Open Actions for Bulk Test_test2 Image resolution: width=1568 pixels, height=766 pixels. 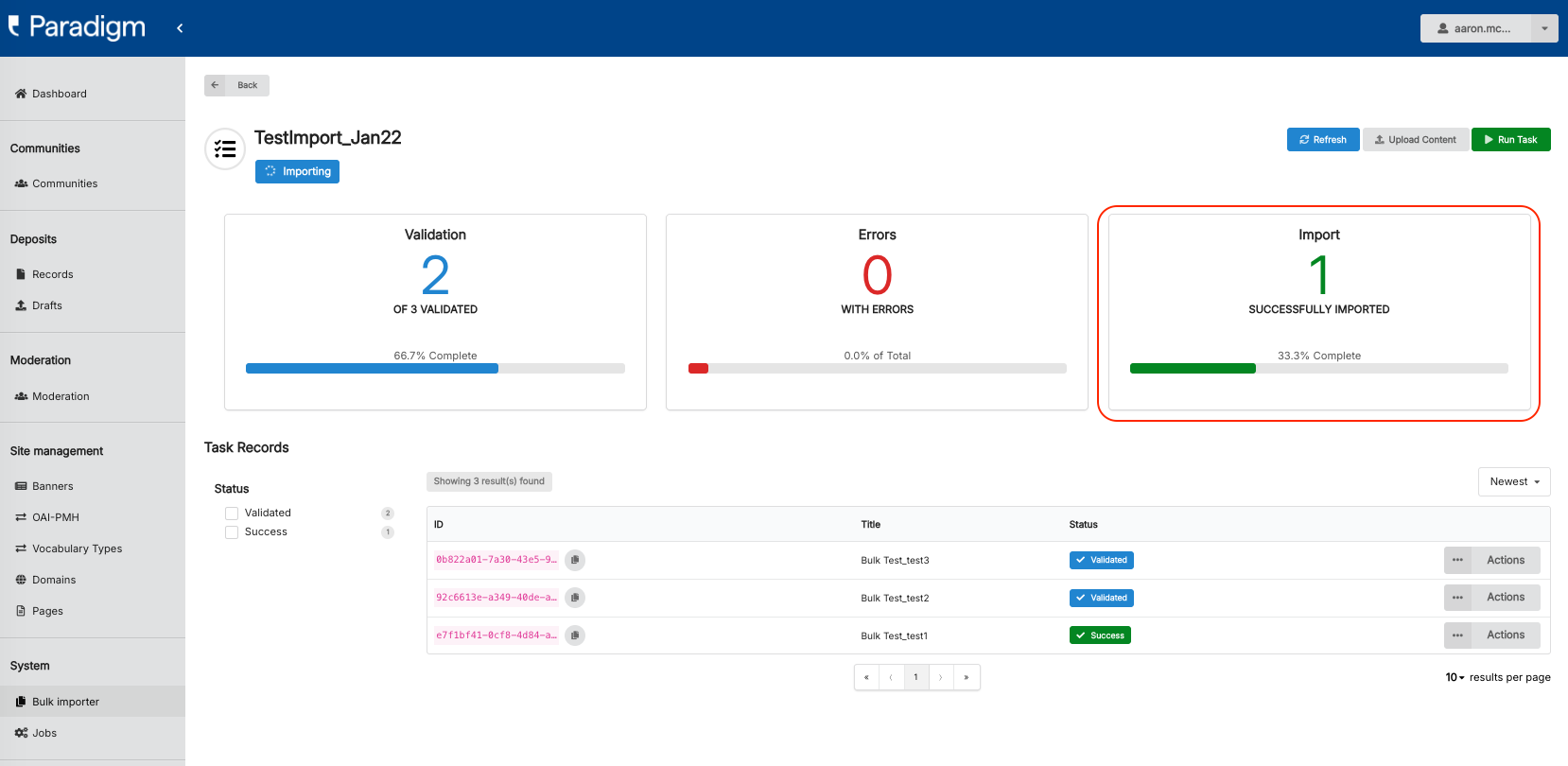(x=1506, y=598)
